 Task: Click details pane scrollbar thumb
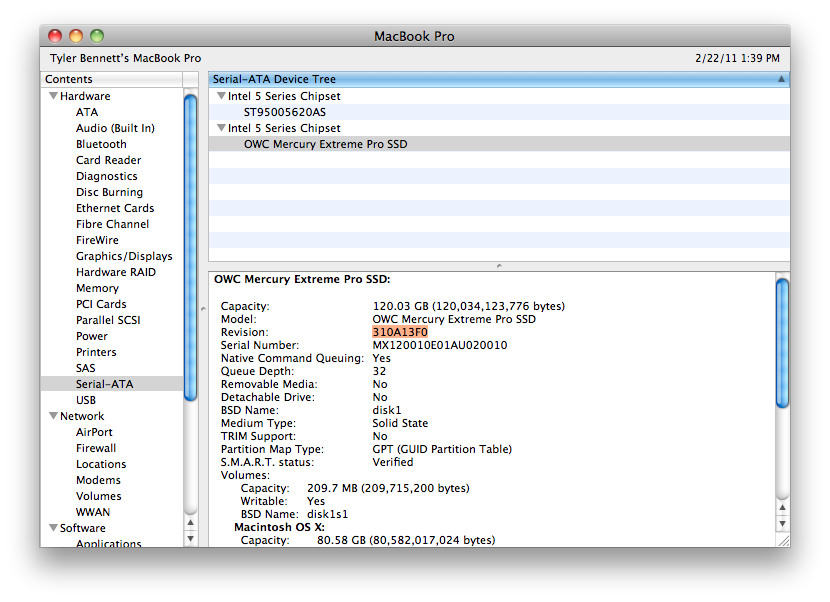782,343
